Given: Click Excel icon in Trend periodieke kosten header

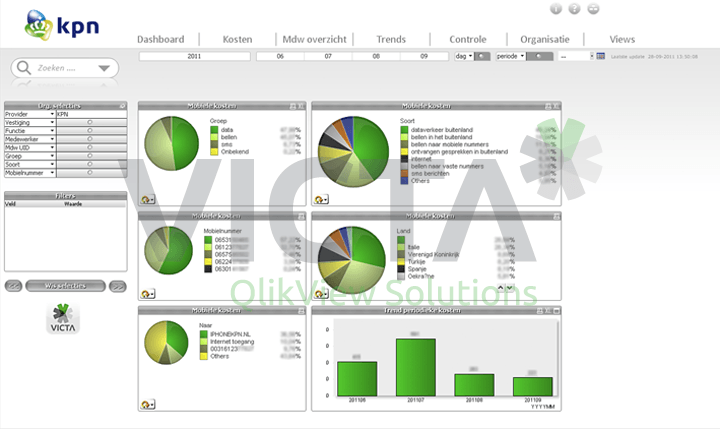Looking at the screenshot, I should click(548, 311).
